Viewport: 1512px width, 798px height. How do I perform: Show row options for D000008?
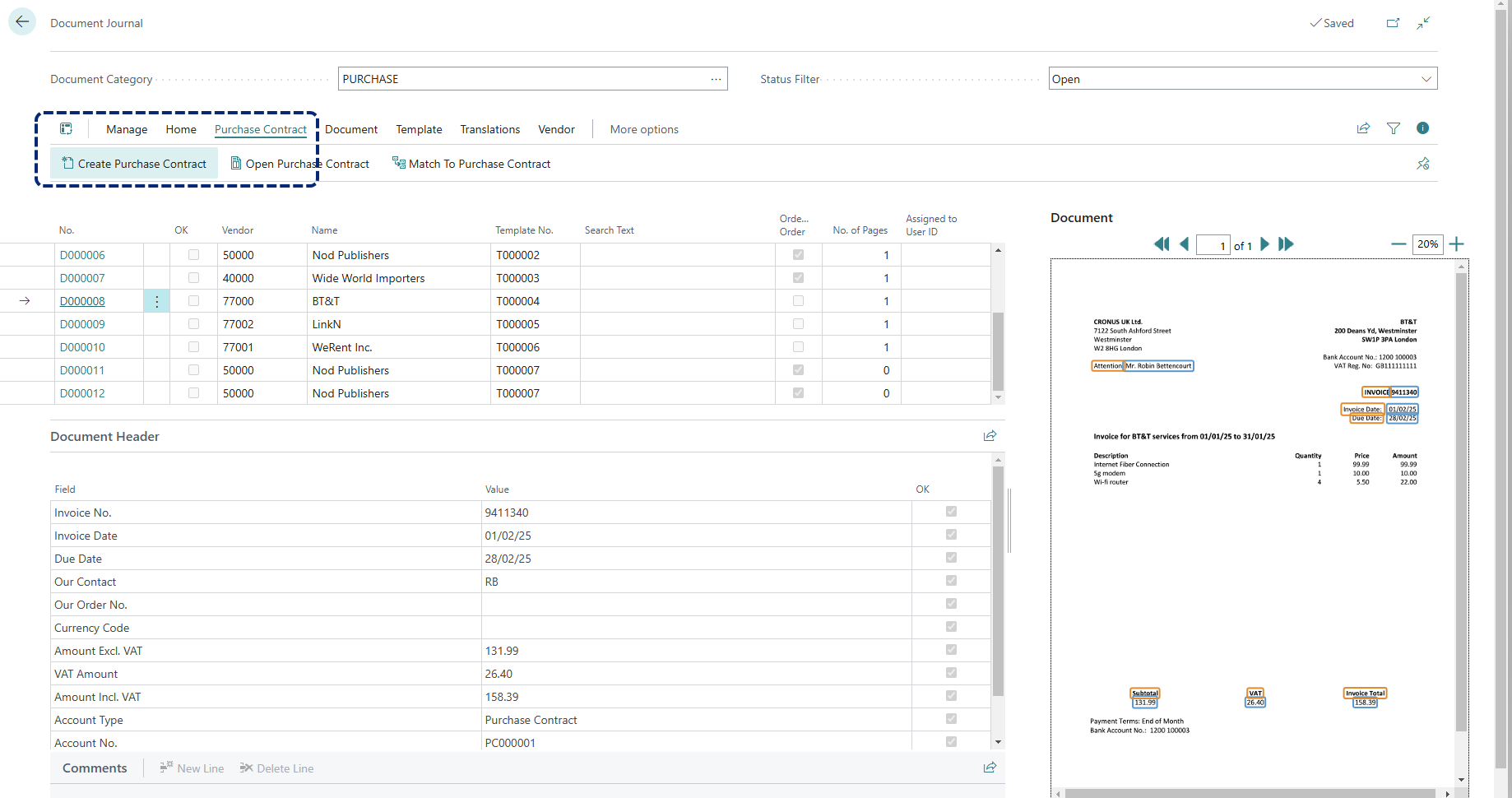[x=156, y=301]
